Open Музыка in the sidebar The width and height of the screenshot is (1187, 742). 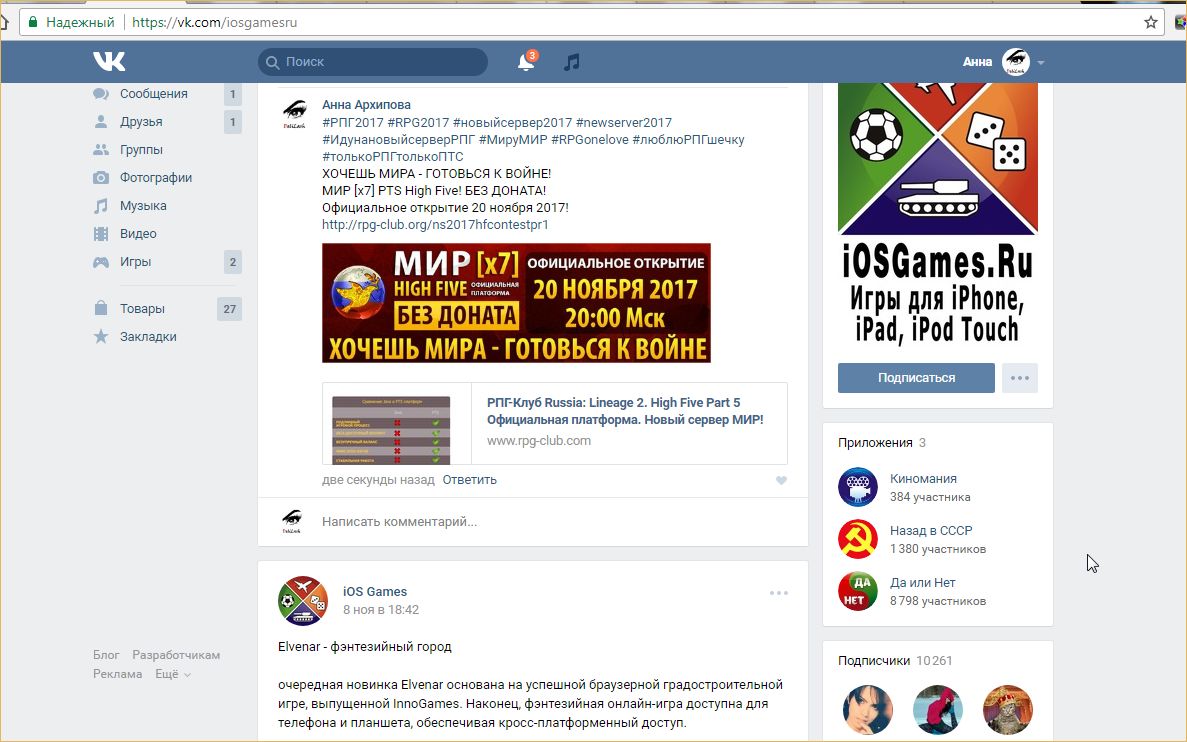tap(143, 206)
